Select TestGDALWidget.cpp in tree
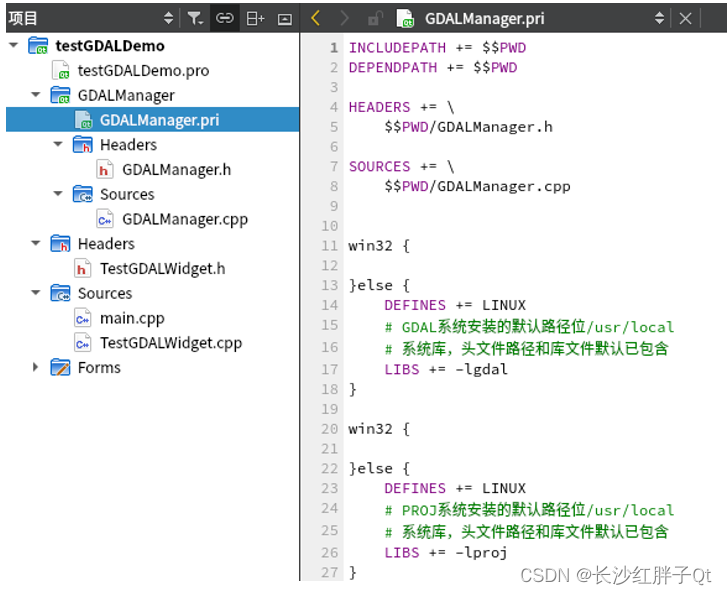The width and height of the screenshot is (727, 595). click(x=171, y=343)
